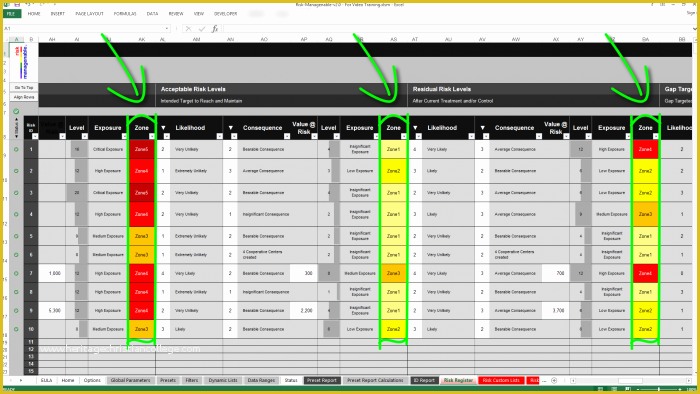Open the Risk ID column filter dropdown
This screenshot has width=700, height=394.
(x=35, y=136)
